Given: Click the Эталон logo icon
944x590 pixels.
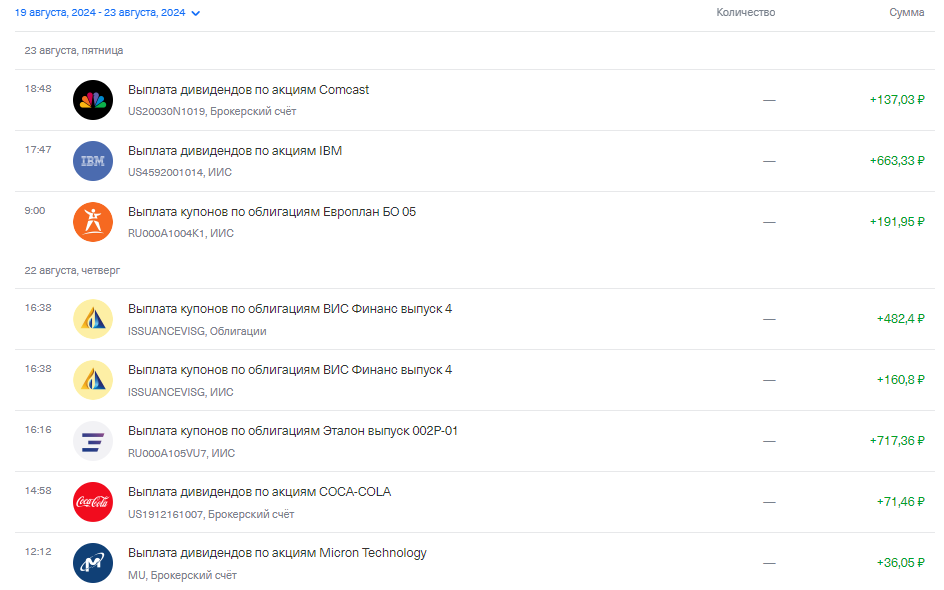Looking at the screenshot, I should (93, 441).
